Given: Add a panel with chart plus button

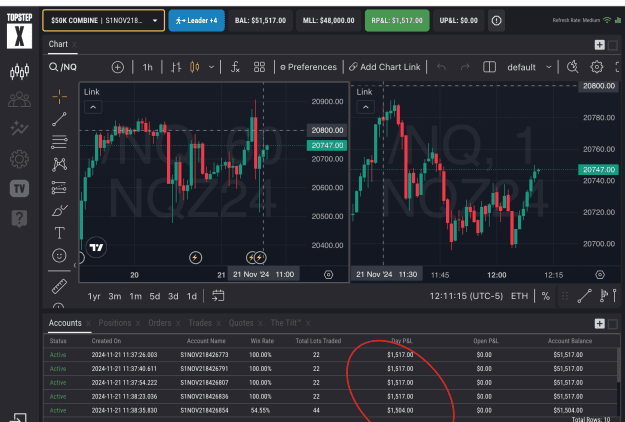Looking at the screenshot, I should 599,45.
